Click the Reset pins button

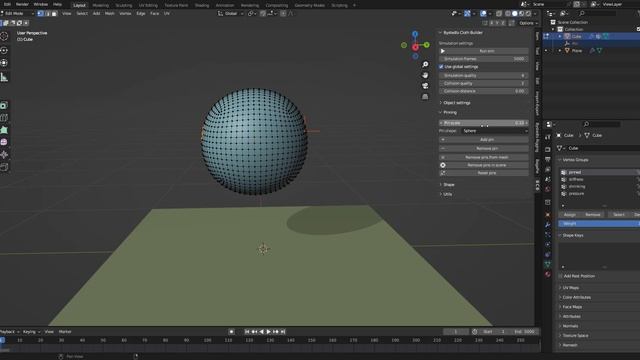click(484, 173)
